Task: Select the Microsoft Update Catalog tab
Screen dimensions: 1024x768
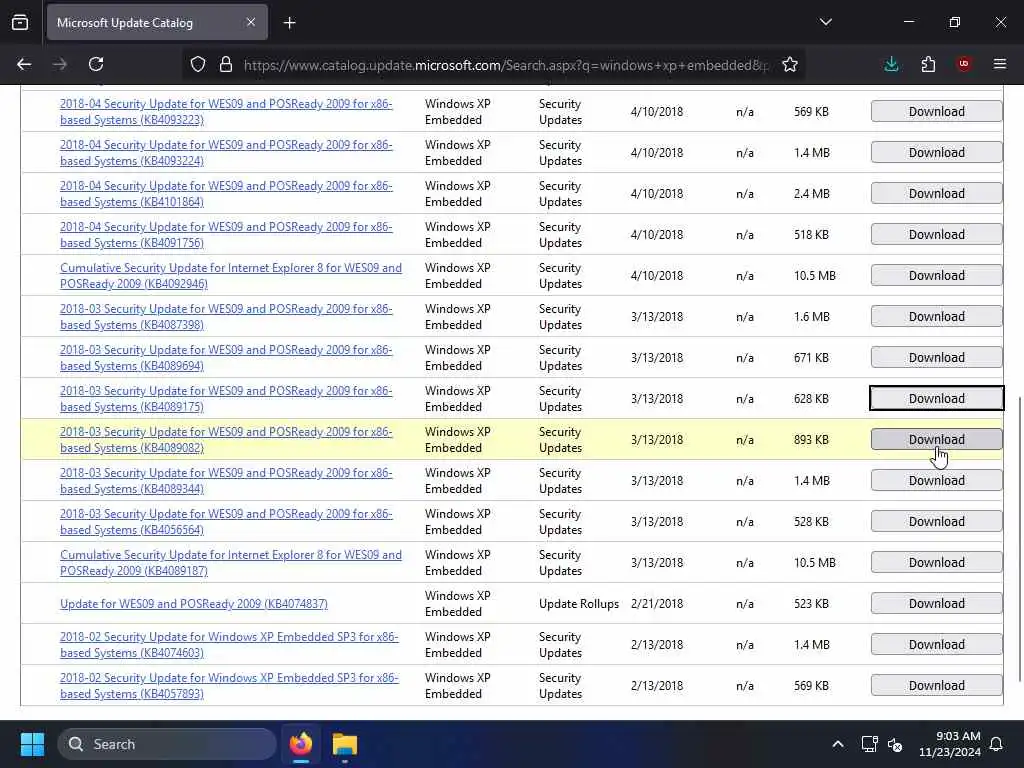Action: 157,23
